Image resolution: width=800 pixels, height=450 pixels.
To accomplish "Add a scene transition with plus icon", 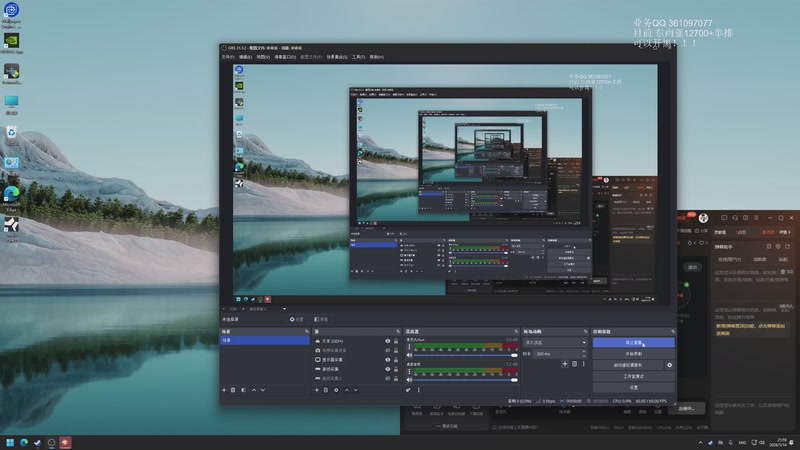I will pos(565,364).
